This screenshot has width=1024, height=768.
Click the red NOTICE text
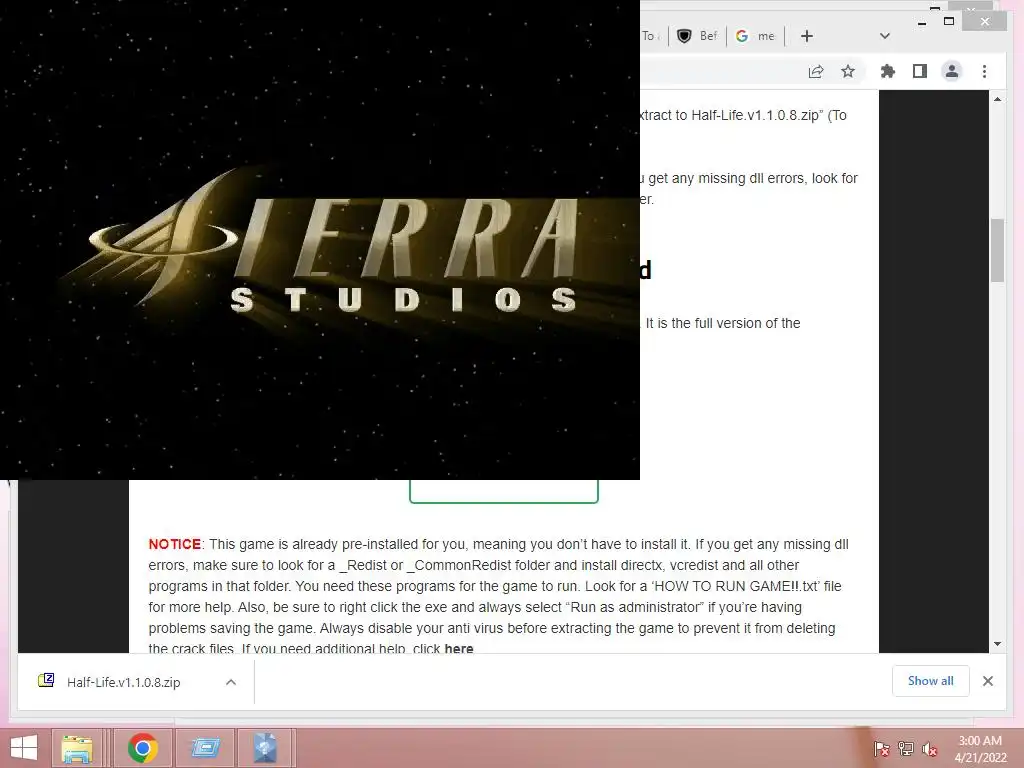[174, 544]
